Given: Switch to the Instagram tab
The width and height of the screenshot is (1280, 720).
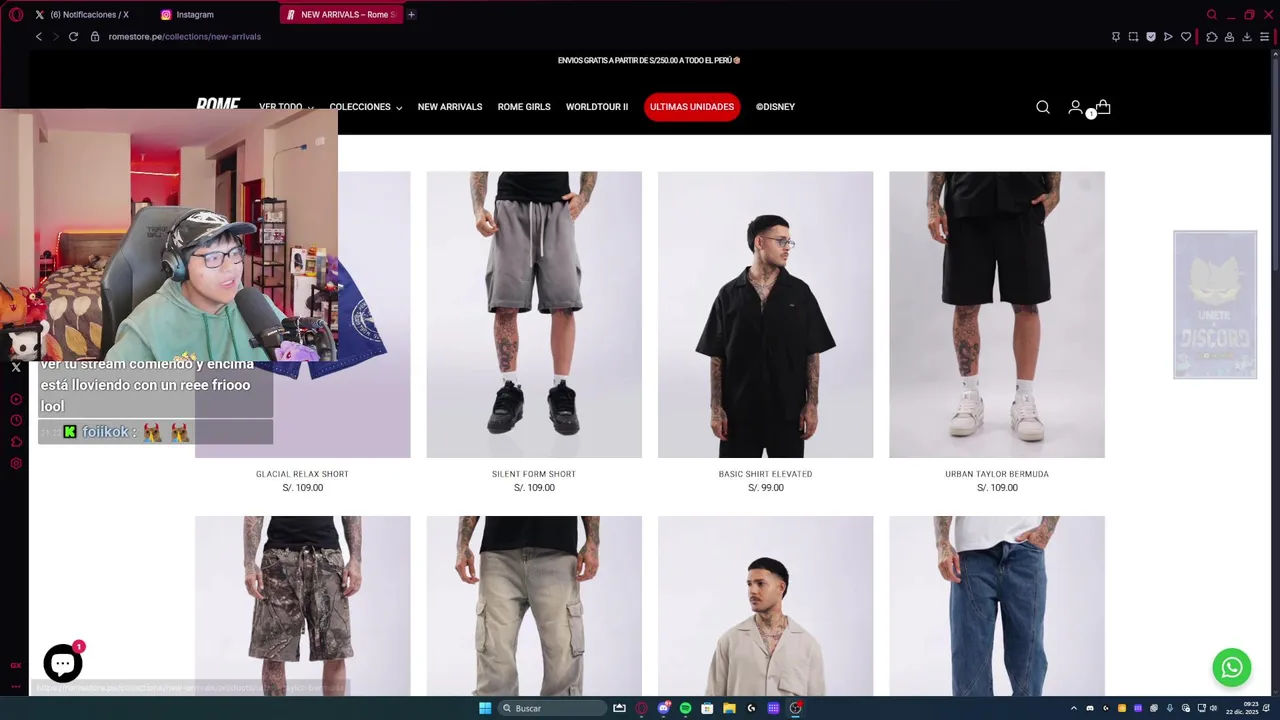Looking at the screenshot, I should pos(195,15).
